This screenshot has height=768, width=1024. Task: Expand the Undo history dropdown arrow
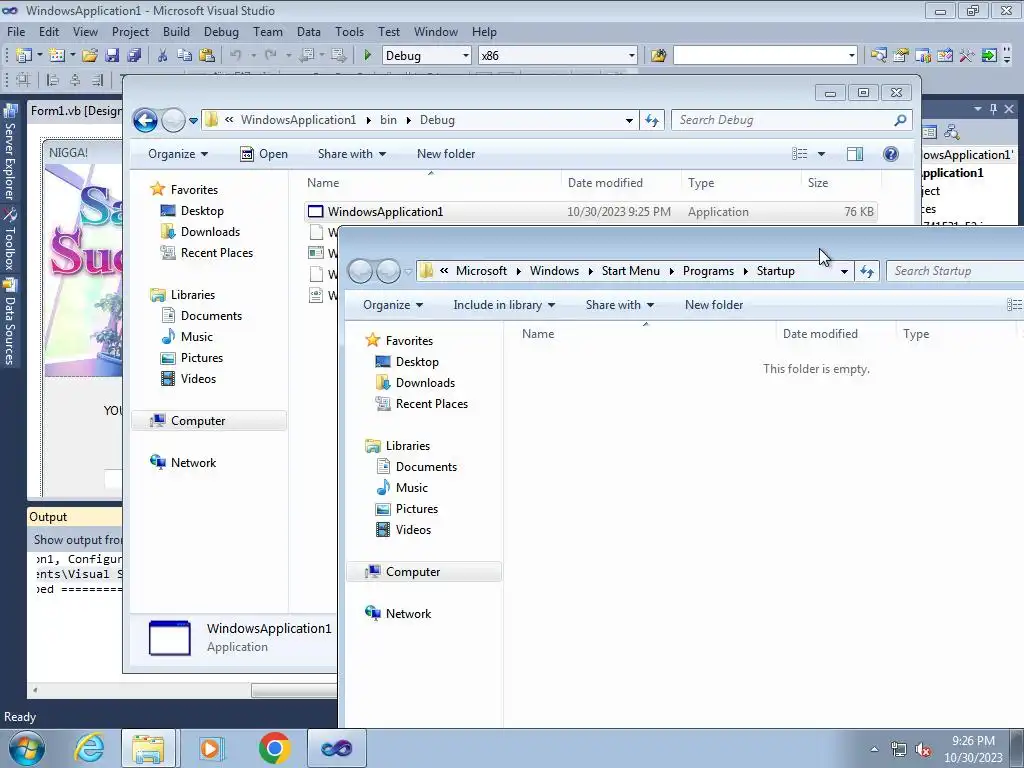[253, 56]
